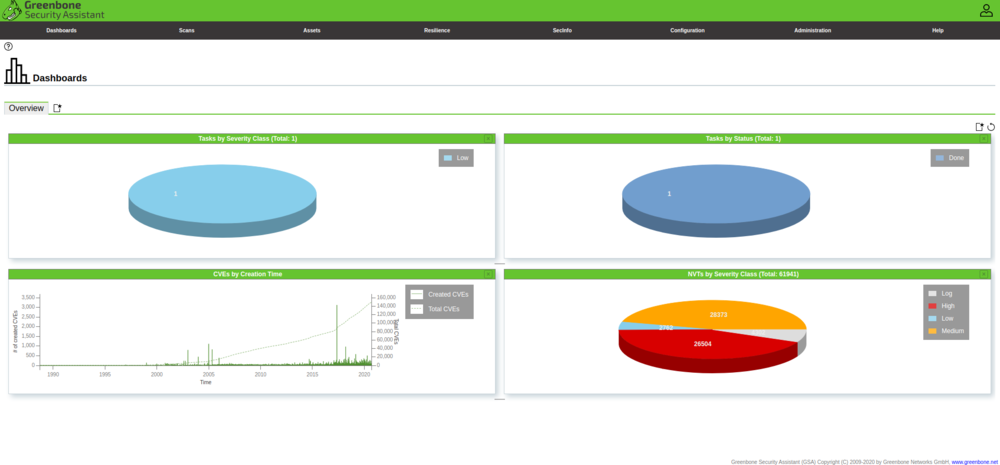
Task: Toggle Low legend in Tasks by Severity
Action: (x=456, y=158)
